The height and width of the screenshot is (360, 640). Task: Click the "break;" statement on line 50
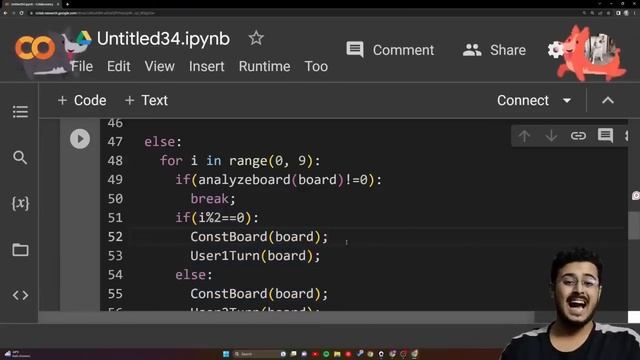point(213,199)
